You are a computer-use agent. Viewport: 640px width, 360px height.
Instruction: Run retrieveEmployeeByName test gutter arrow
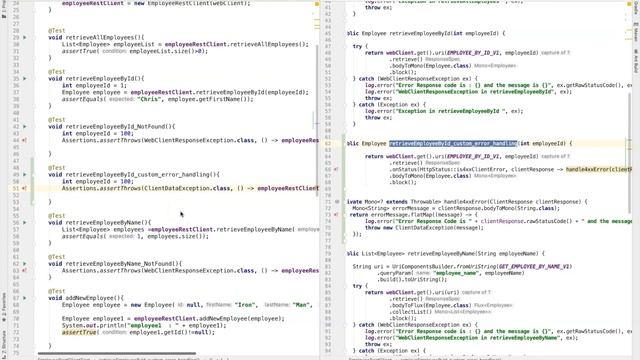[24, 223]
